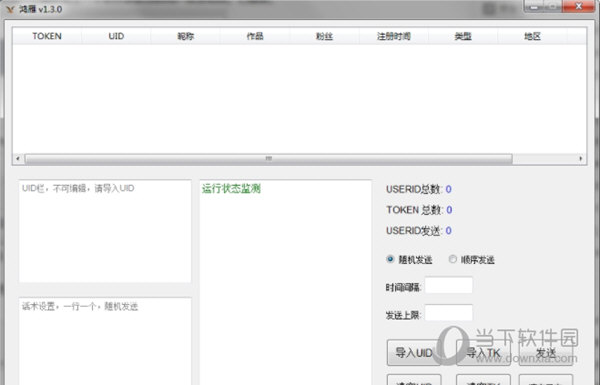Click the 运行状态监测 log panel
Image resolution: width=600 pixels, height=385 pixels.
pos(285,282)
